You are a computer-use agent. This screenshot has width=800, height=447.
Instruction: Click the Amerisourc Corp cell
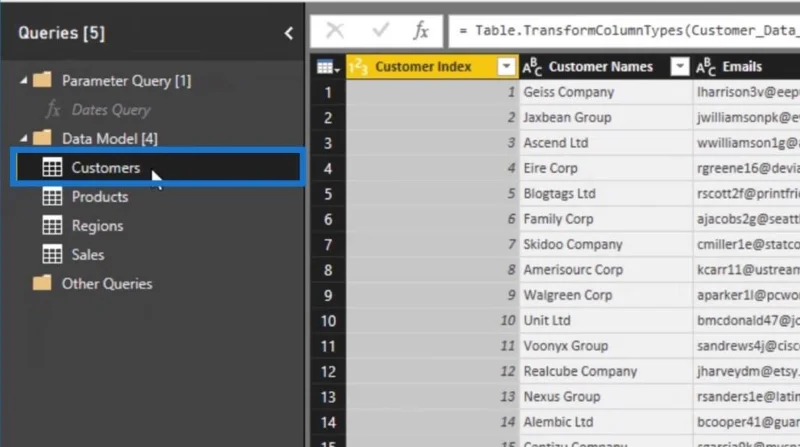tap(606, 270)
